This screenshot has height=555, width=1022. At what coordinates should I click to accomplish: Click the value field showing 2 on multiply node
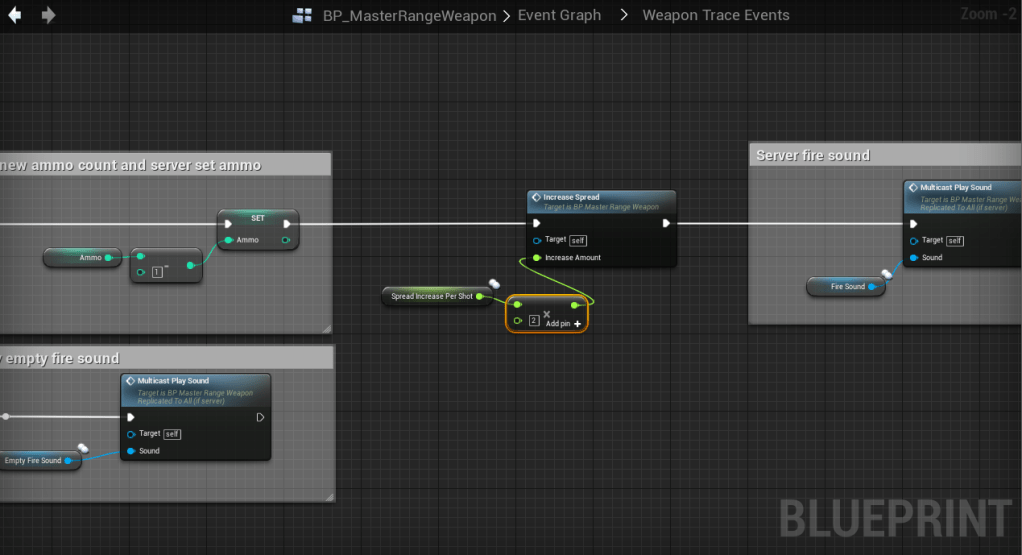point(534,321)
